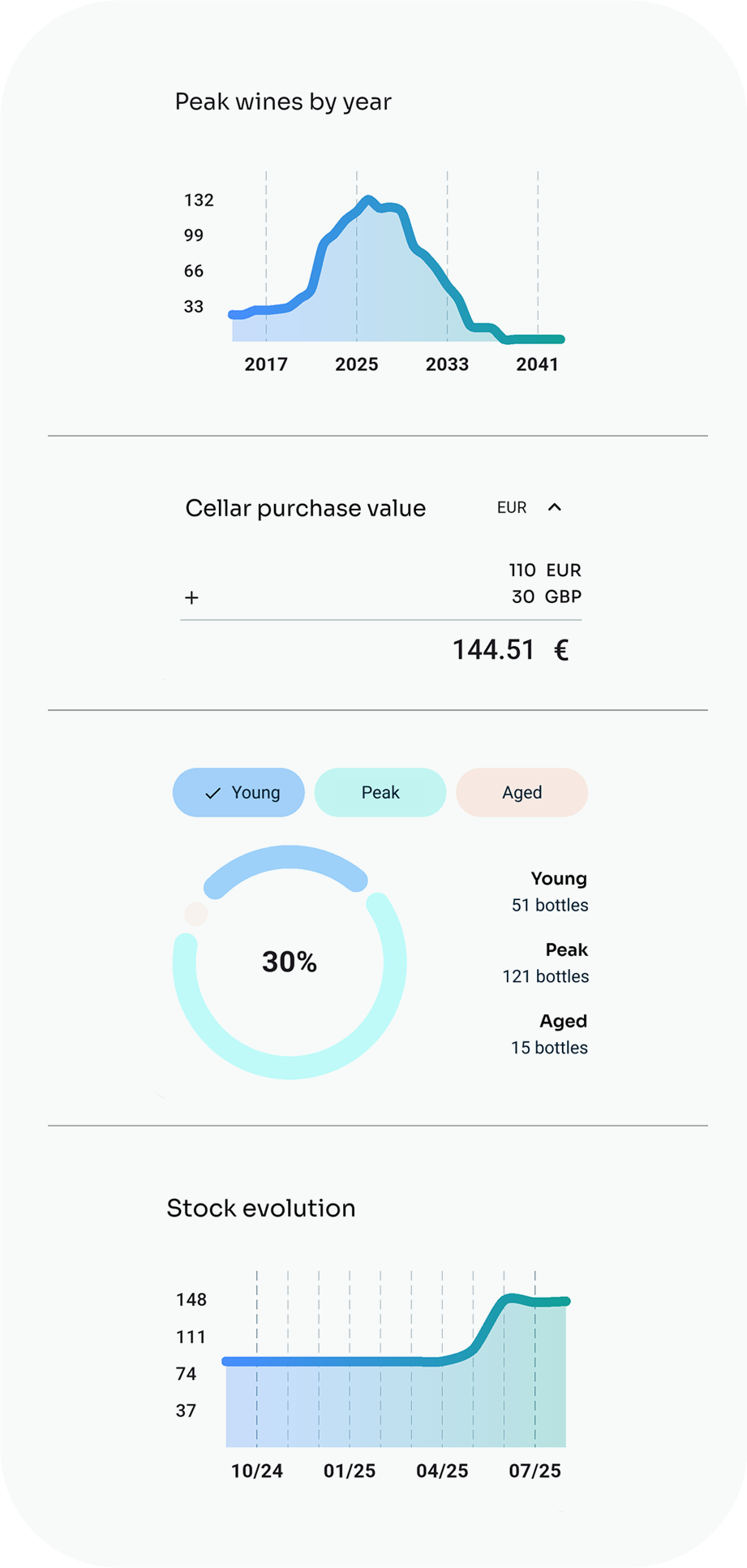The height and width of the screenshot is (1568, 747).
Task: Click the 144.51 total value
Action: (x=493, y=650)
